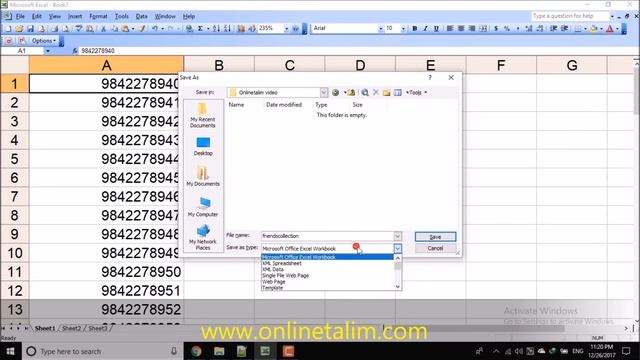This screenshot has width=640, height=360.
Task: Click the Fill Color bucket icon
Action: pos(594,29)
